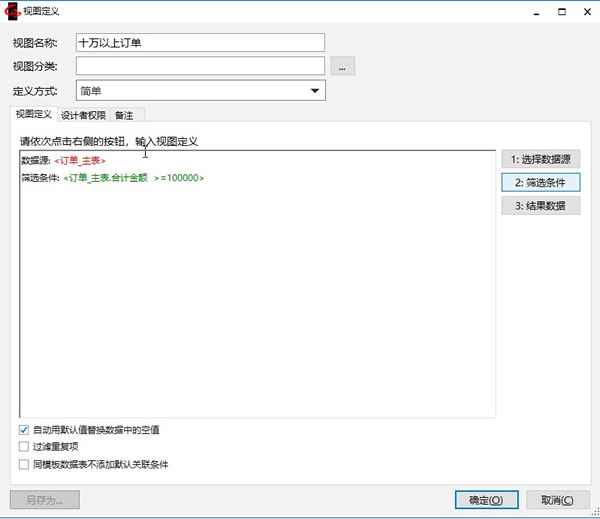Switch to the 视图定义 tab

(33, 115)
